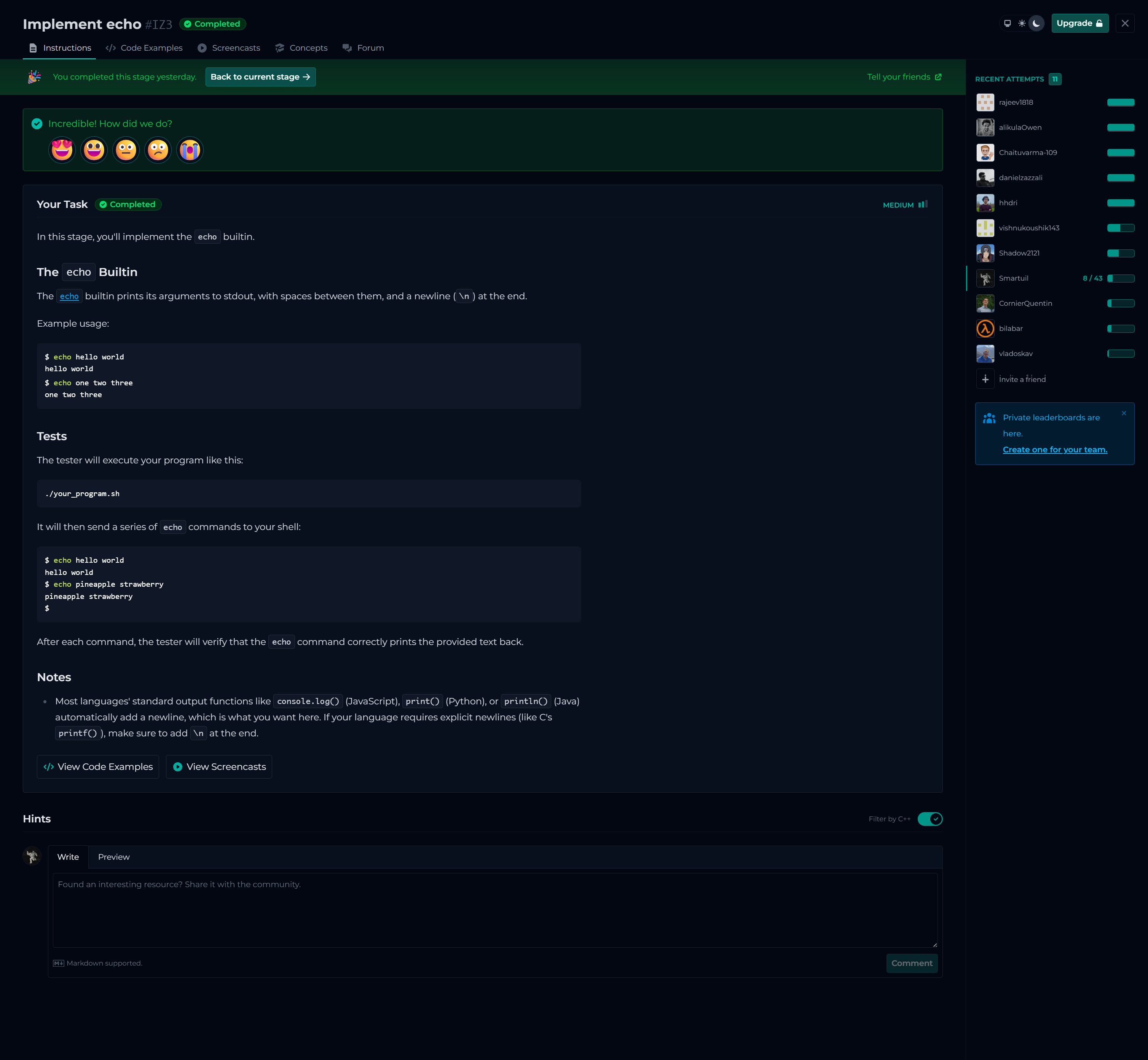Click Create one for your team link
Viewport: 1148px width, 1060px height.
pos(1054,450)
